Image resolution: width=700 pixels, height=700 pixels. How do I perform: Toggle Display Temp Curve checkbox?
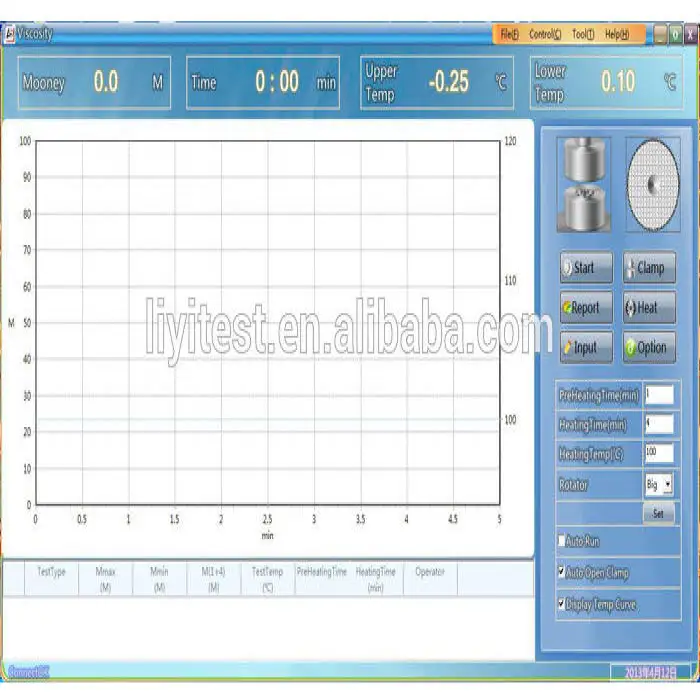click(562, 604)
